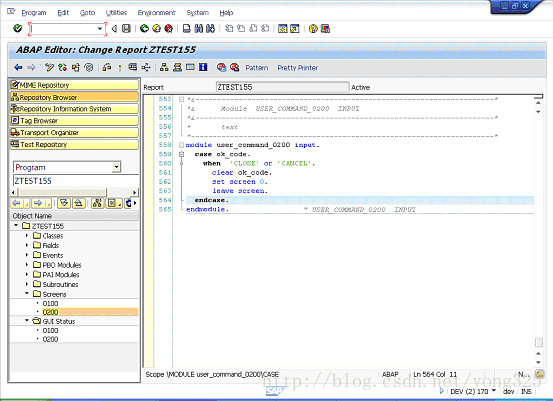Click the green Enter checkmark icon
The image size is (553, 401).
coord(17,28)
